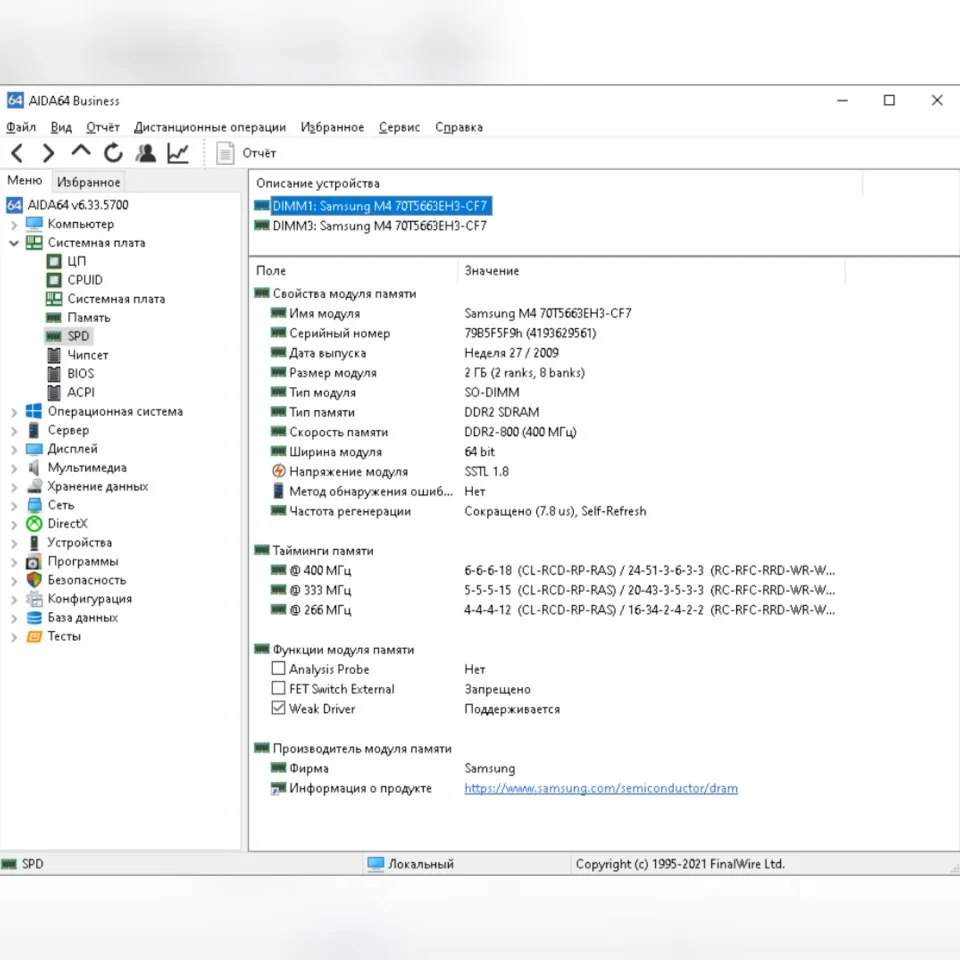
Task: Click the DirectX Xbox icon
Action: pos(34,524)
